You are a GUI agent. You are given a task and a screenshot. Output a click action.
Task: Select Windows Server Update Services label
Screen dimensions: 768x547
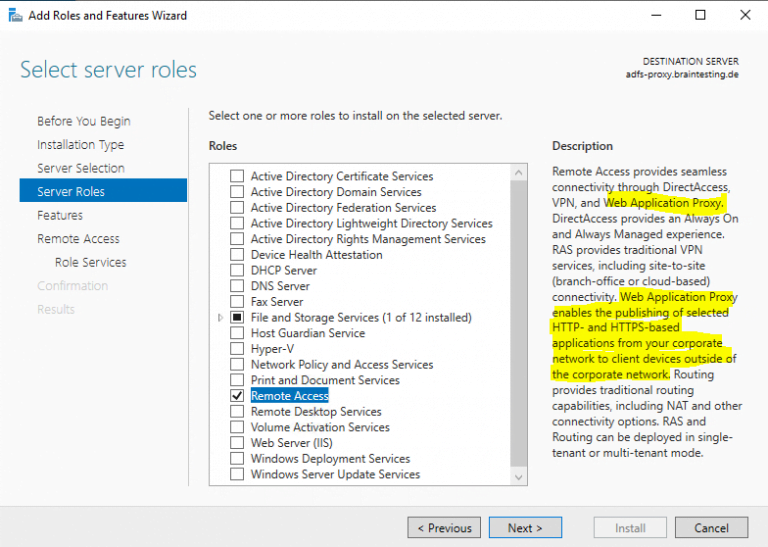click(x=335, y=474)
